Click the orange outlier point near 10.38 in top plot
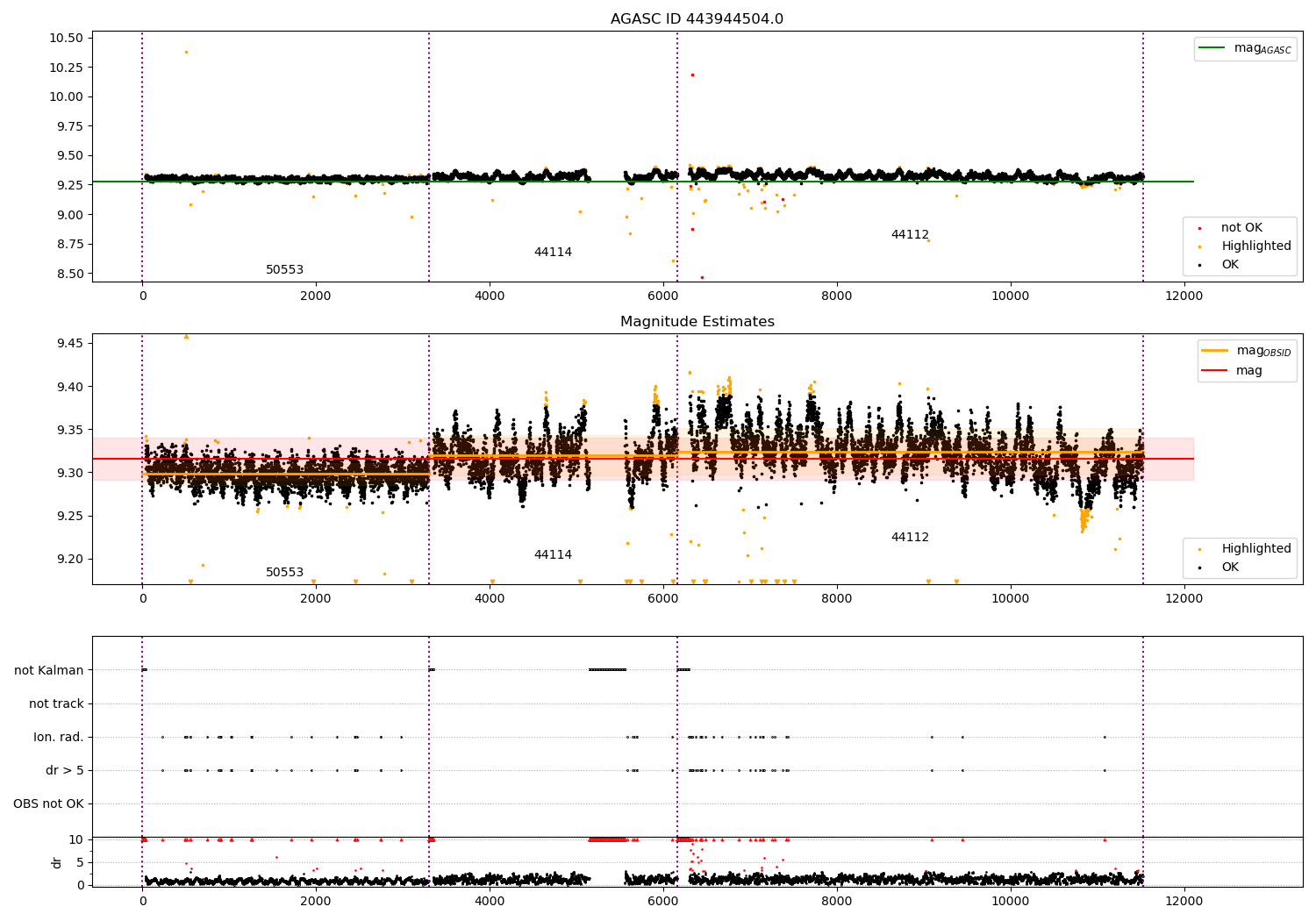1316x921 pixels. tap(186, 52)
